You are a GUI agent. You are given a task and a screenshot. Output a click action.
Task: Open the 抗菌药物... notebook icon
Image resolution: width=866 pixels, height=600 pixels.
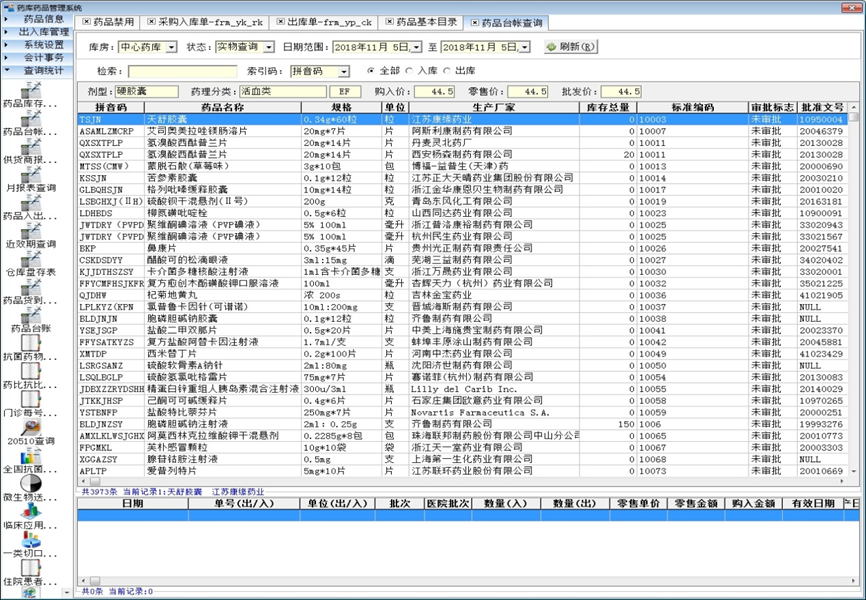pos(31,344)
